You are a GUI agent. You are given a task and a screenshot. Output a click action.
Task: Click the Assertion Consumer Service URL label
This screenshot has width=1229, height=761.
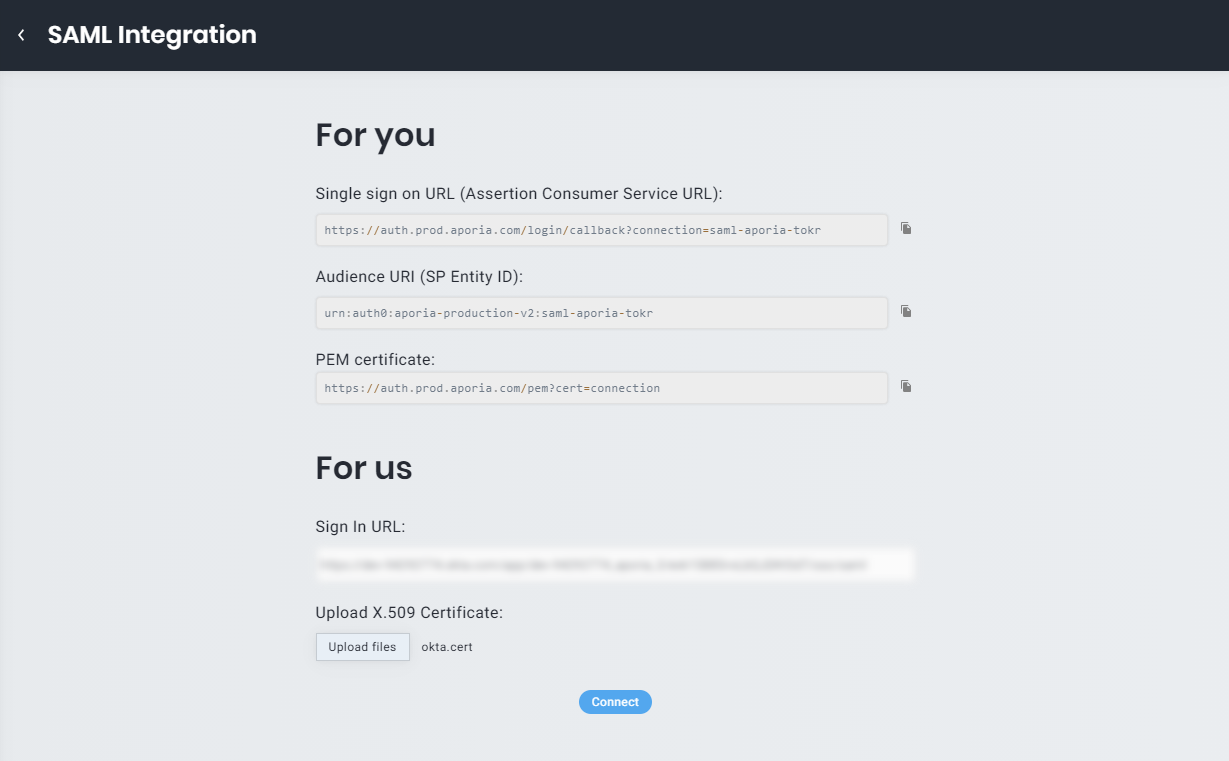click(x=518, y=194)
